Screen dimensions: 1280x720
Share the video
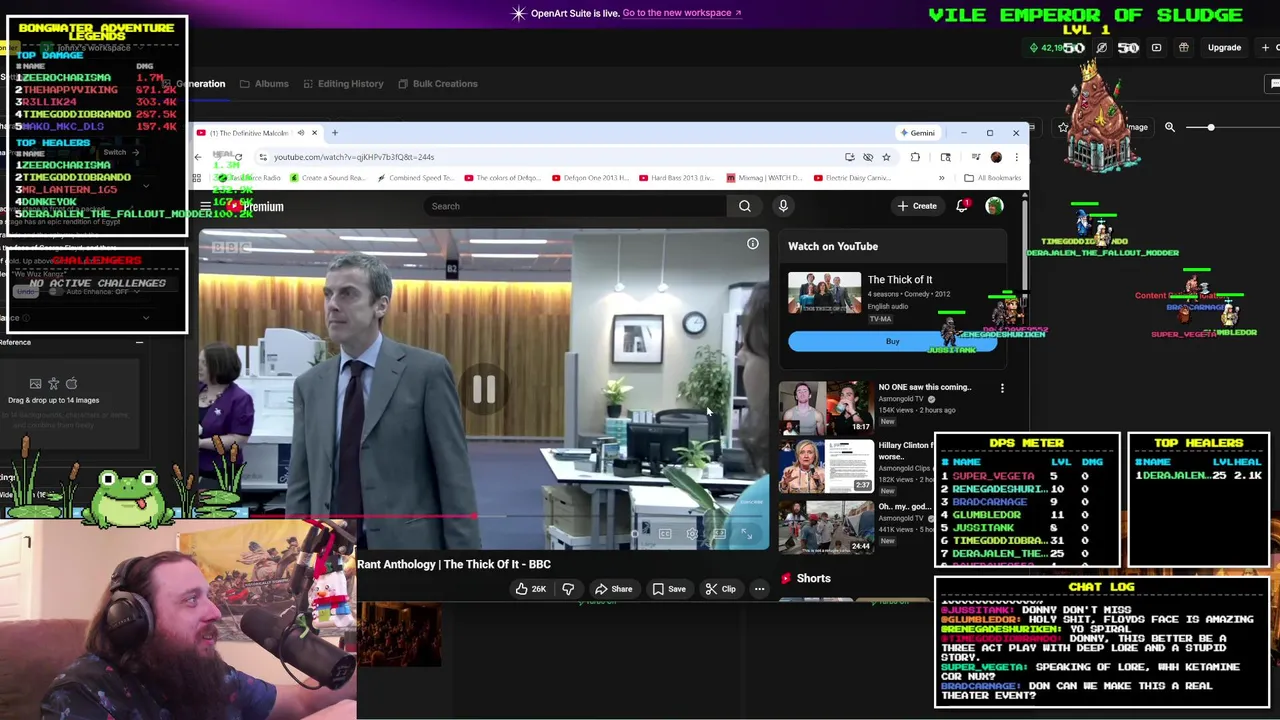[613, 589]
